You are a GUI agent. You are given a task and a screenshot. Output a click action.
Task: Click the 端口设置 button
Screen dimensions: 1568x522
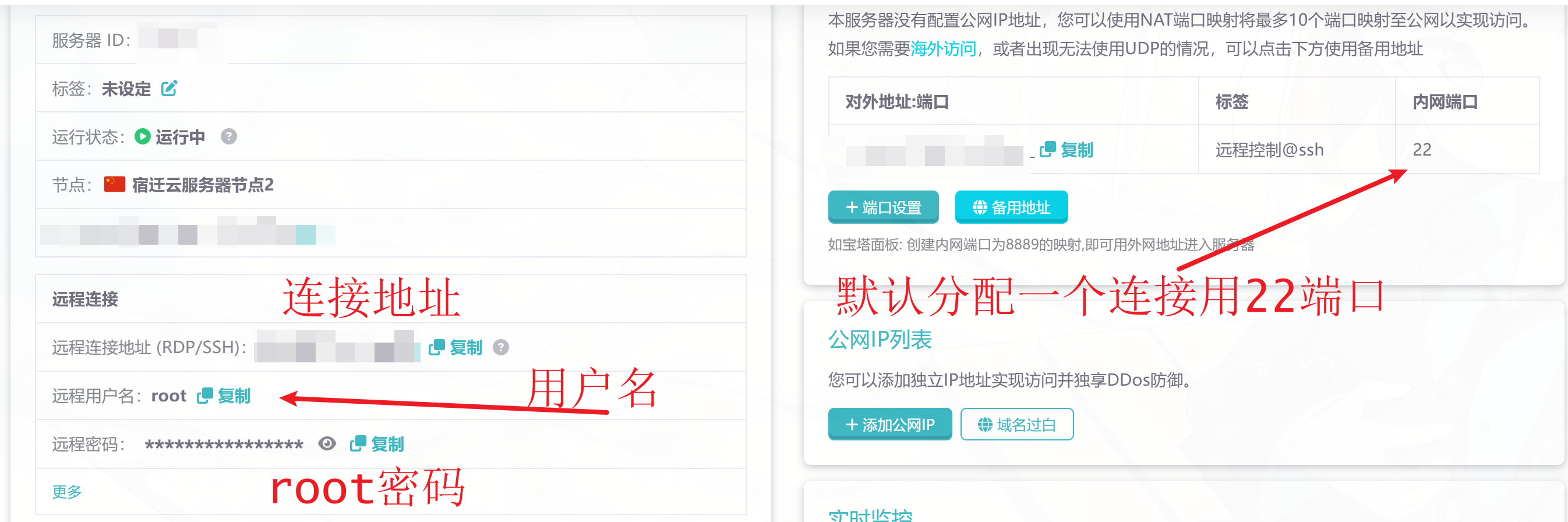(883, 208)
